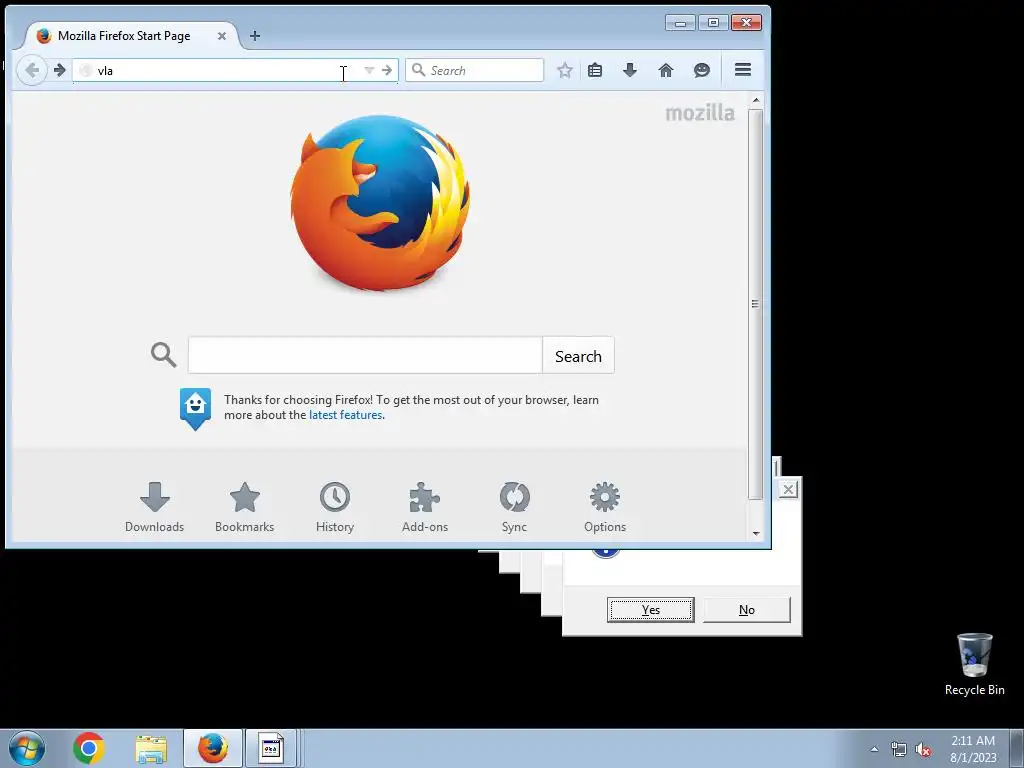Open the Hello chat smiley icon

[702, 70]
